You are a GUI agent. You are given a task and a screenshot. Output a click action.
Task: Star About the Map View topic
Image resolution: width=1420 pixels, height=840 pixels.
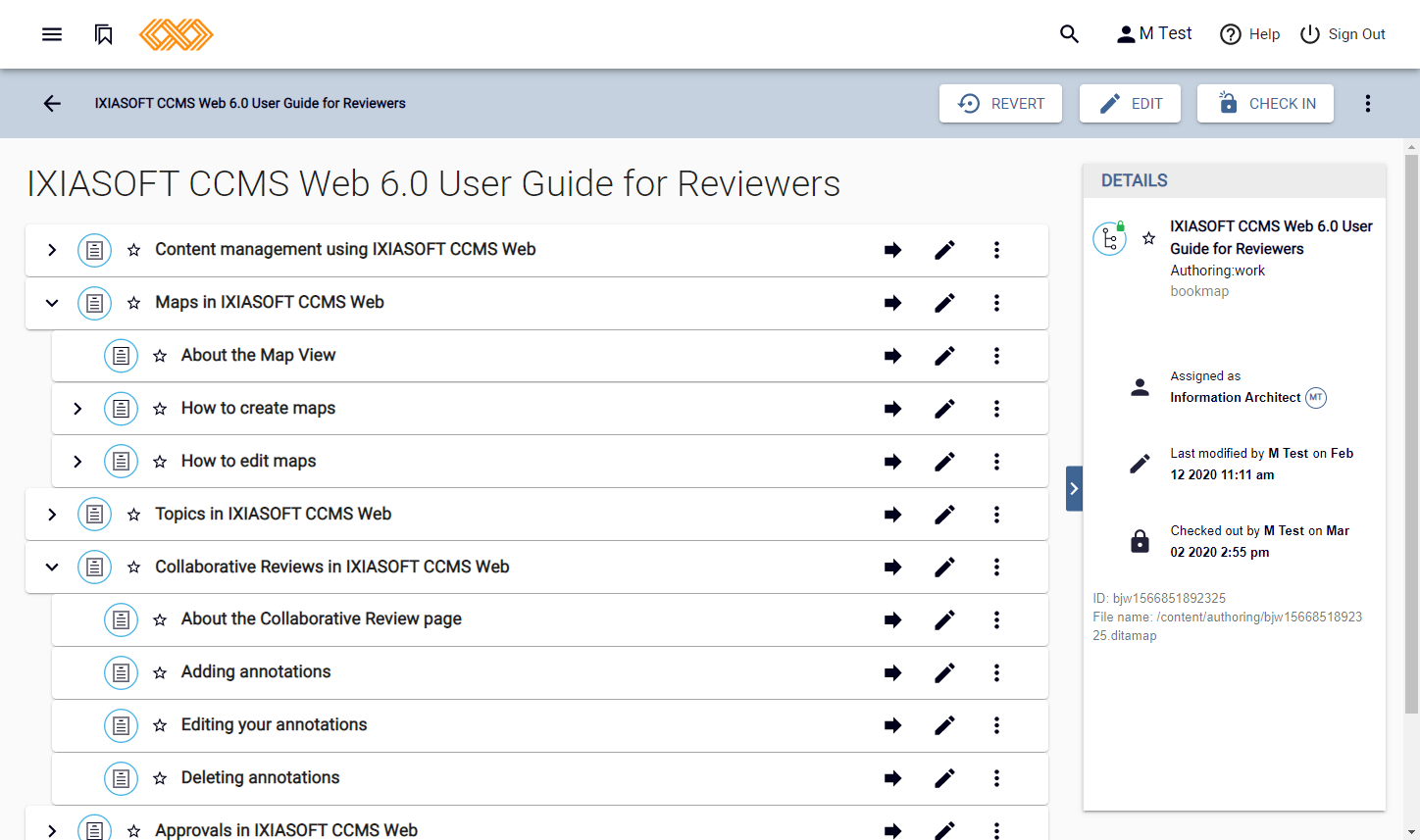(x=160, y=356)
